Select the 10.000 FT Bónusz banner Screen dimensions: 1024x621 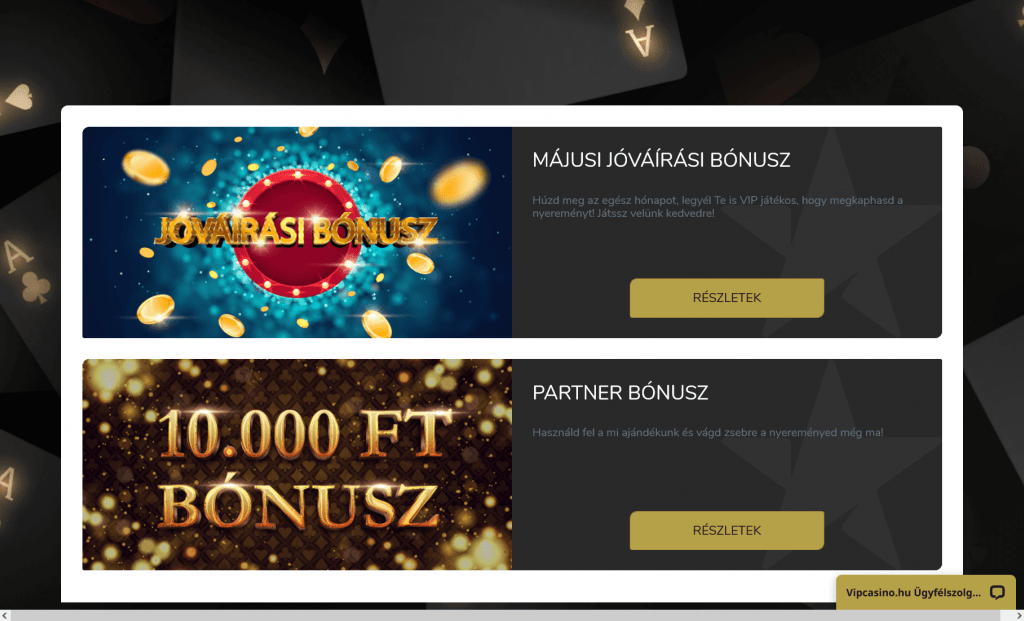pyautogui.click(x=297, y=464)
